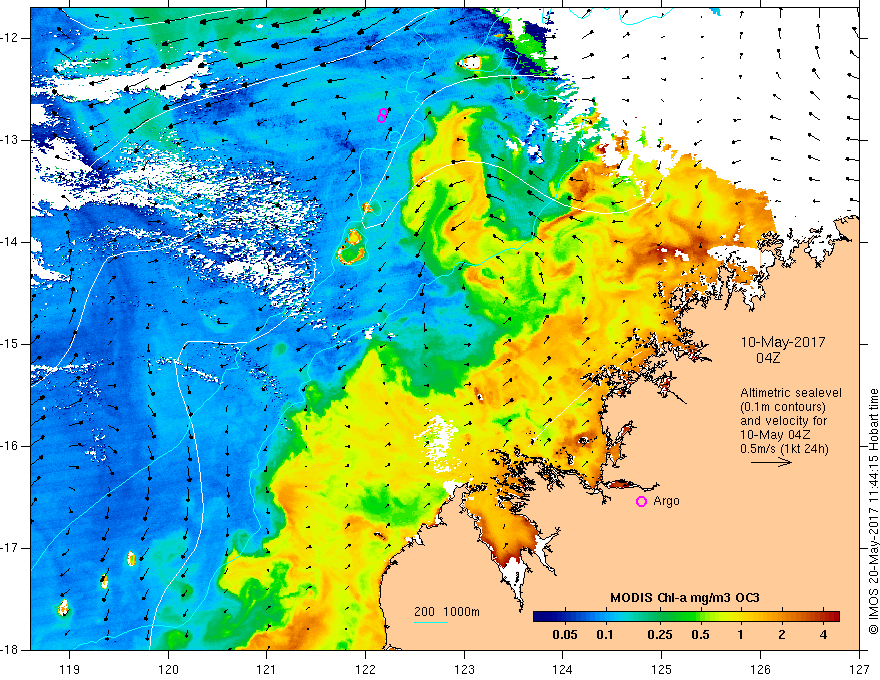Click the latitude axis label "-17"
880x680 pixels.
(x=10, y=548)
